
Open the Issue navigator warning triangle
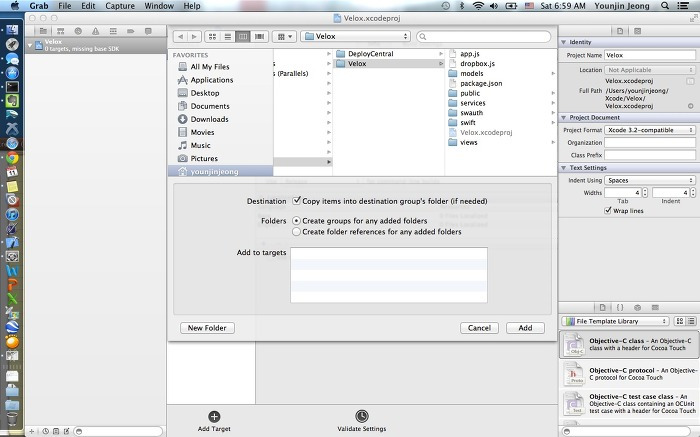tap(96, 31)
